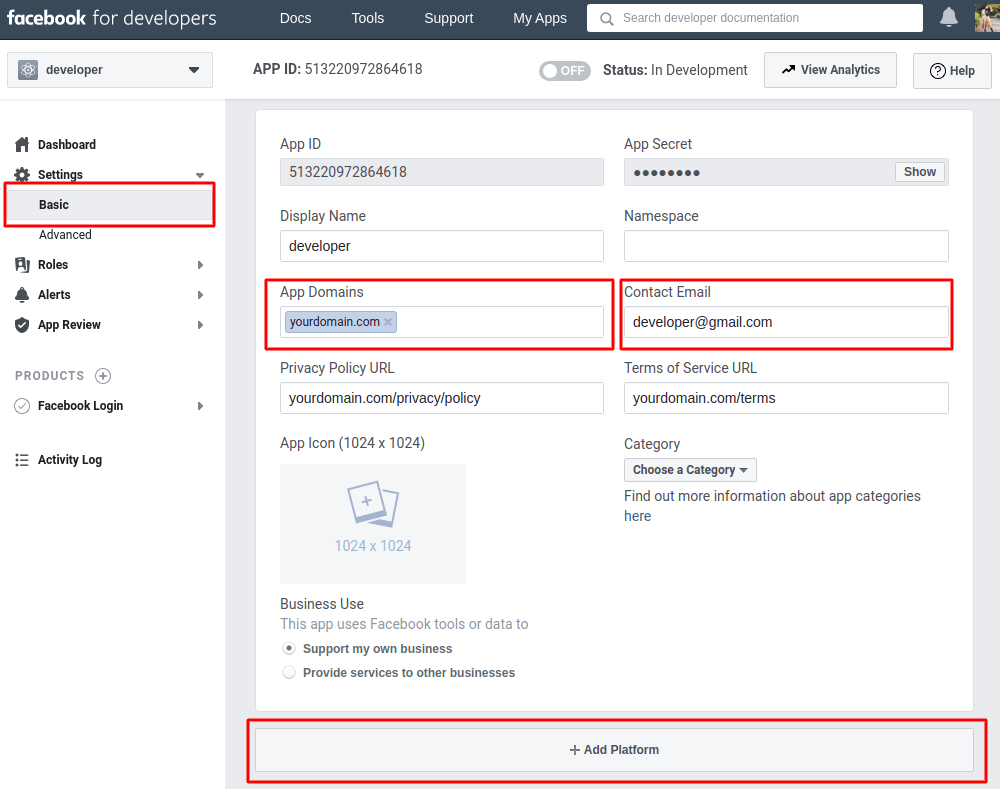
Task: Remove yourdomain.com tag with x icon
Action: tap(388, 322)
